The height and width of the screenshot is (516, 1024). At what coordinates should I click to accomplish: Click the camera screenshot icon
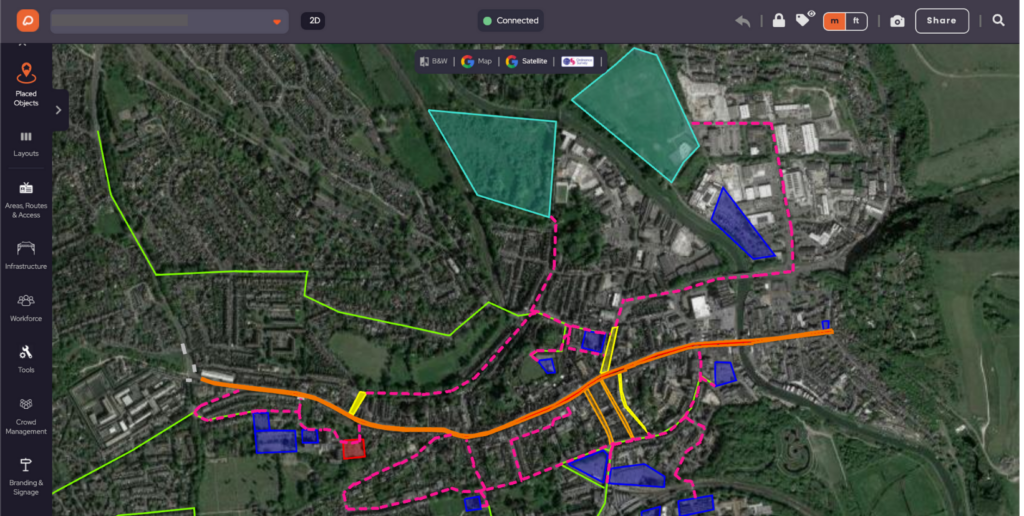tap(897, 21)
